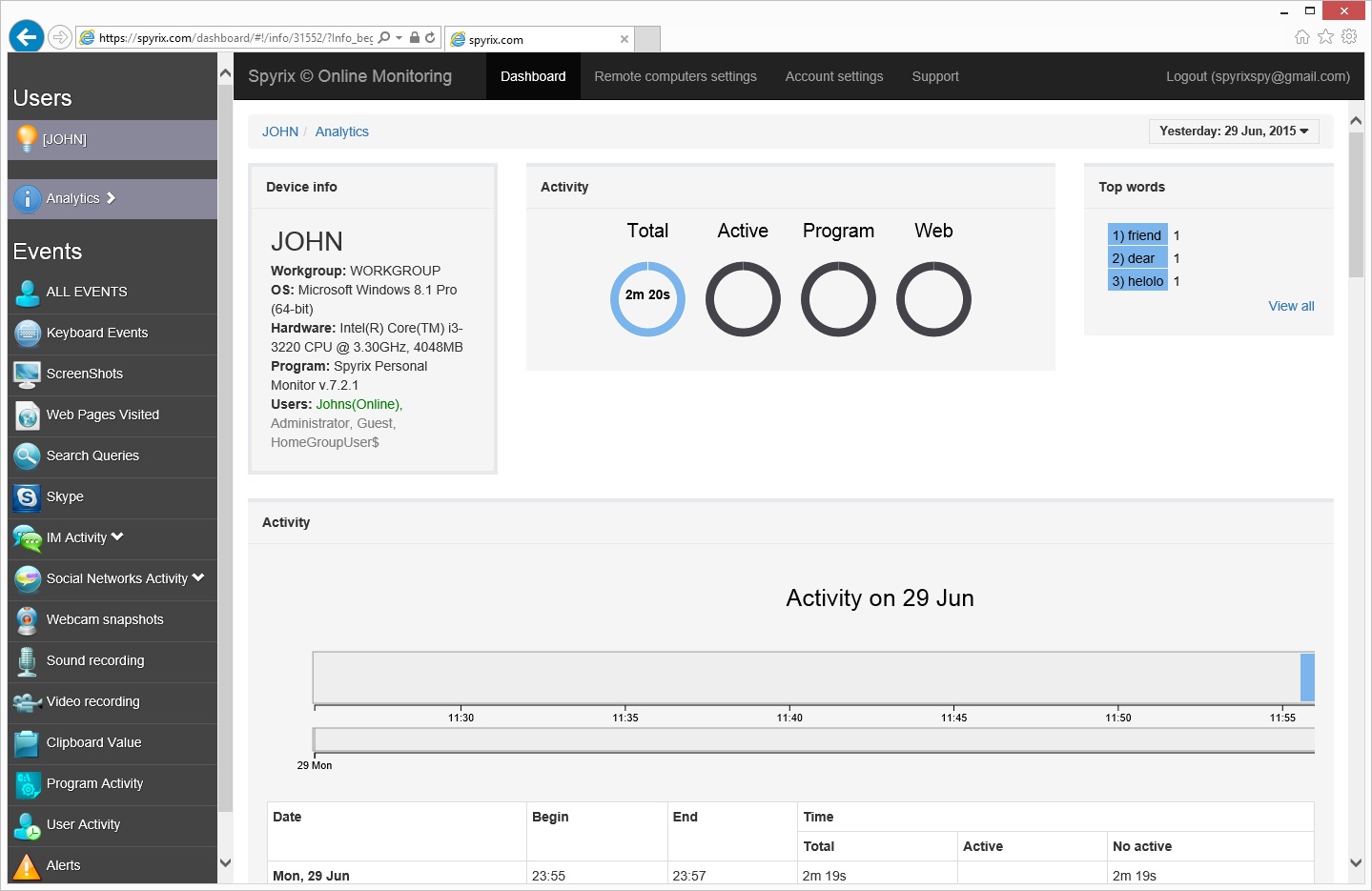The width and height of the screenshot is (1372, 891).
Task: Click the IM Activity chat icon
Action: (27, 537)
